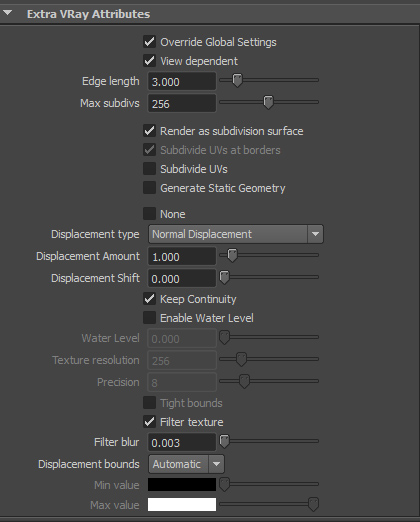Click the Max subdivs value field
The width and height of the screenshot is (420, 522).
click(182, 103)
